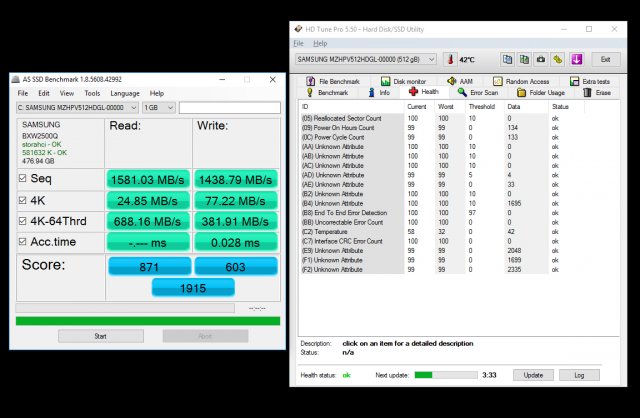Screen dimensions: 640x418
Task: Select the End To End Error Detection row
Action: coord(432,213)
